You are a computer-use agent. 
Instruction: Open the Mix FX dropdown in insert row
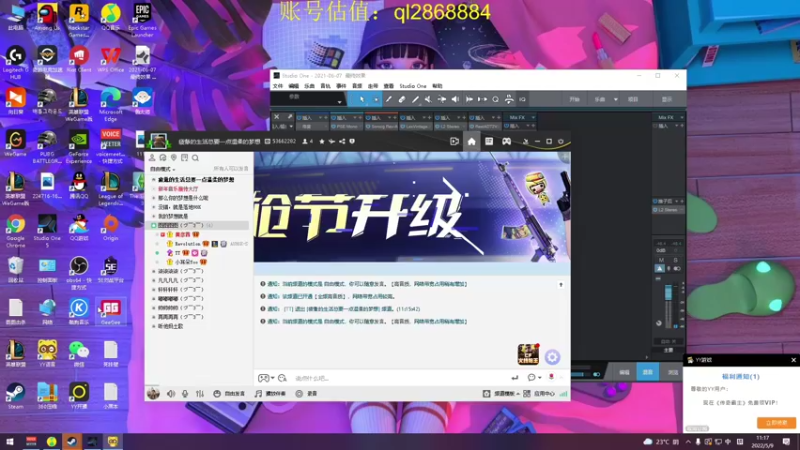533,117
